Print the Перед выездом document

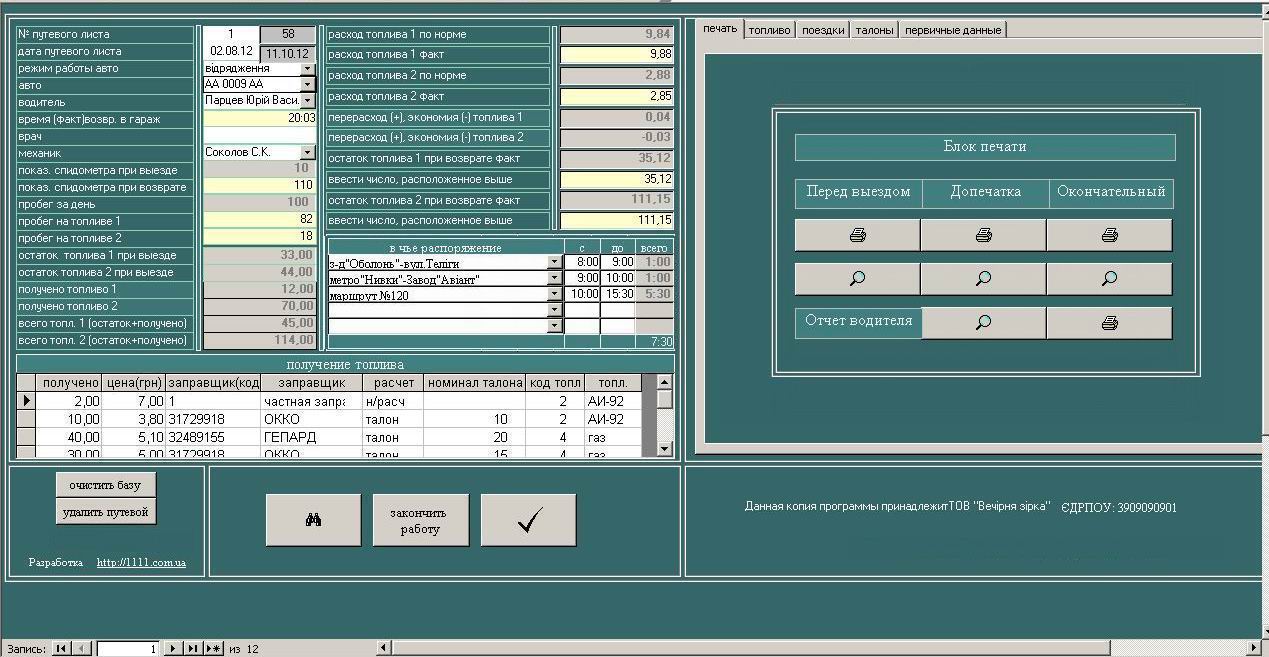click(857, 235)
